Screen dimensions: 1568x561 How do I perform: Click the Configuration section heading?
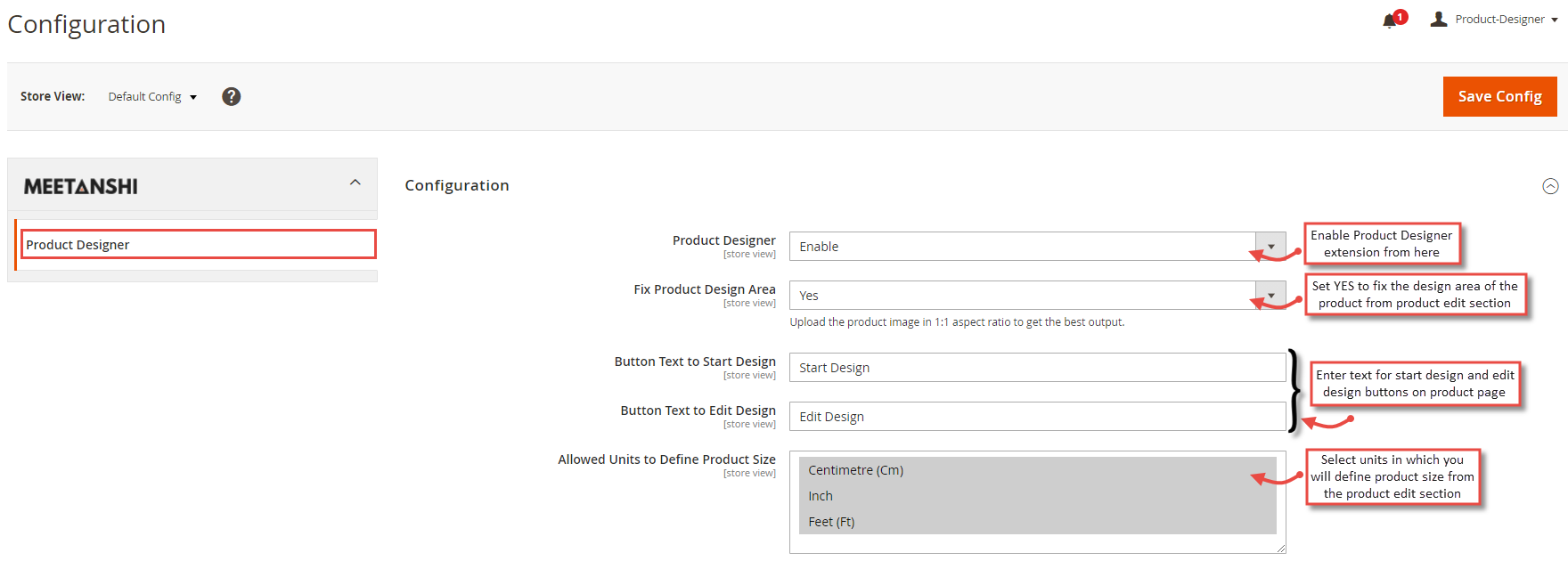457,185
